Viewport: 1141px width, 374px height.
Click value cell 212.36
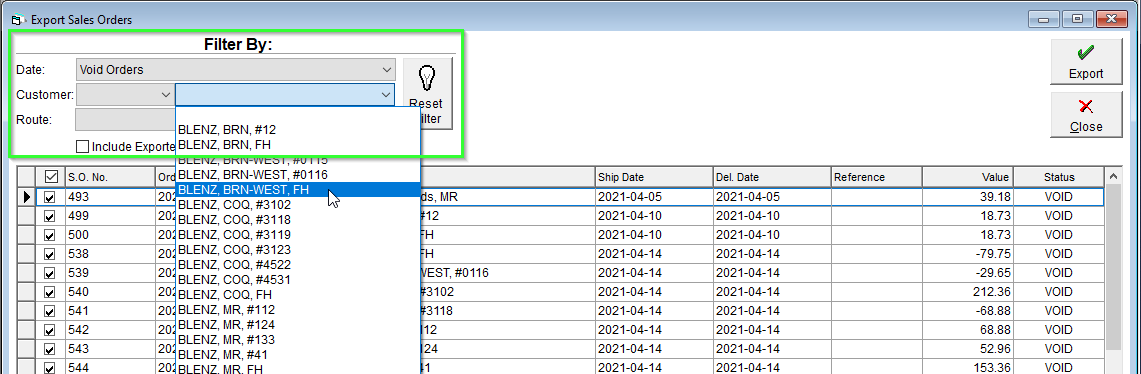click(968, 292)
